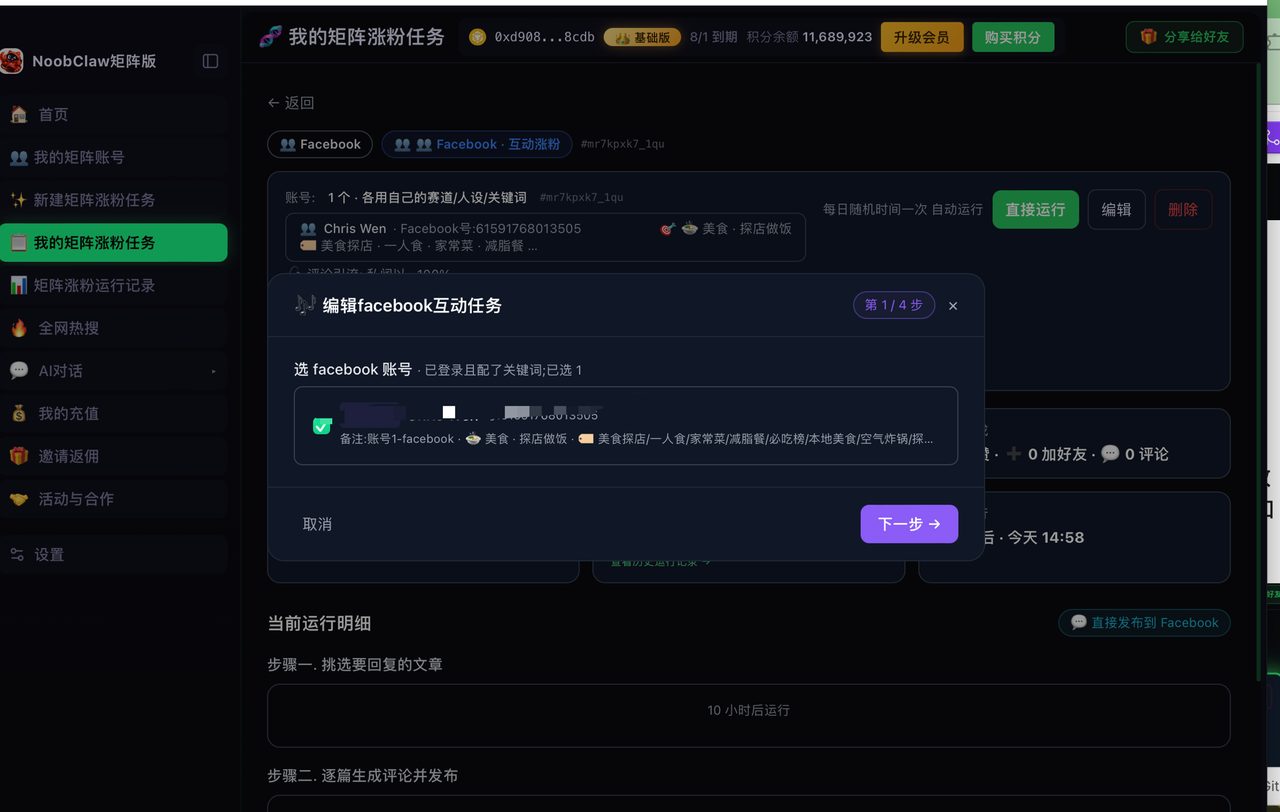Screen dimensions: 1280x812
Task: Open 首页 home menu item
Action: [x=114, y=114]
